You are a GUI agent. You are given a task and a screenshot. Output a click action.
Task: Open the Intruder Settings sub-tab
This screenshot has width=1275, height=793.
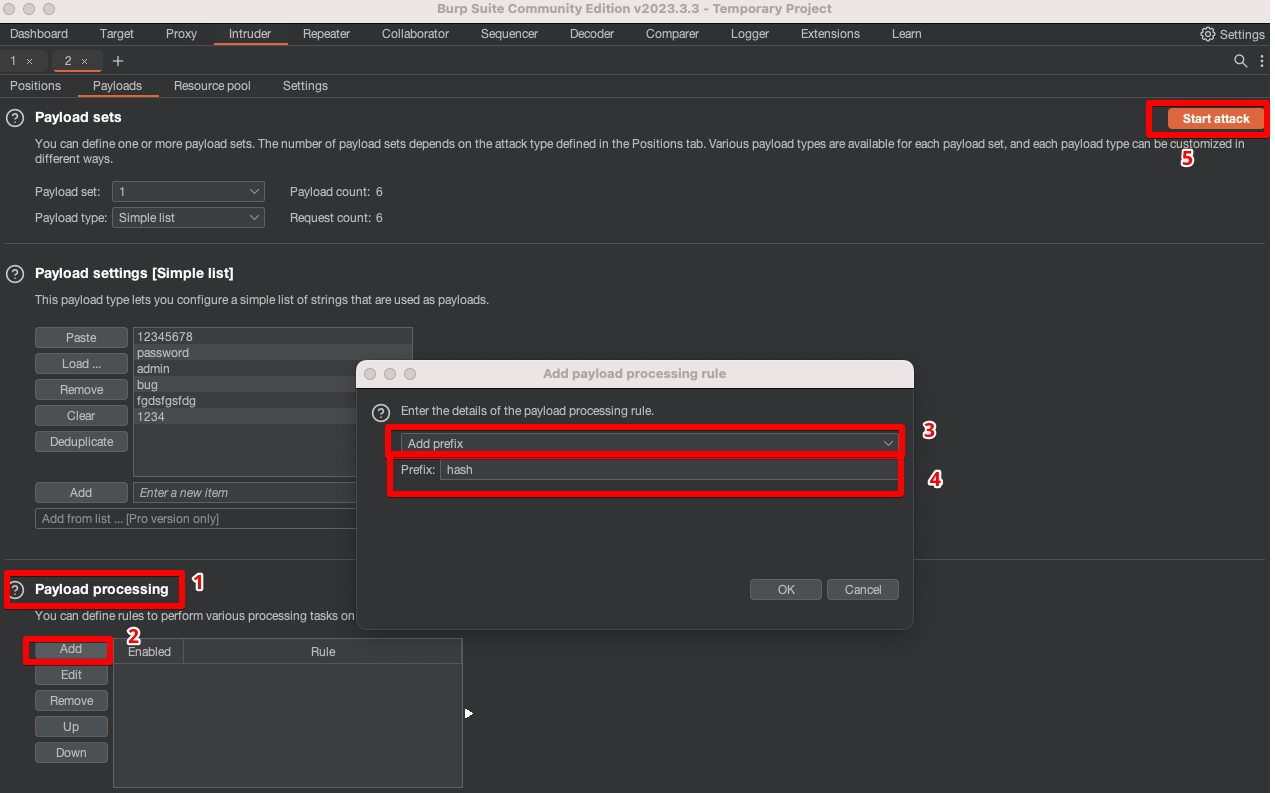305,86
